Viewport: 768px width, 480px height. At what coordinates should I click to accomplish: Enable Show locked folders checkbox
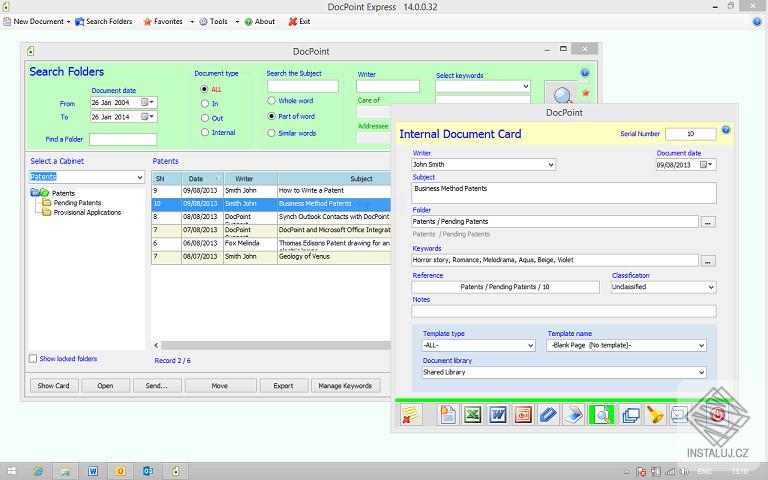pos(33,359)
